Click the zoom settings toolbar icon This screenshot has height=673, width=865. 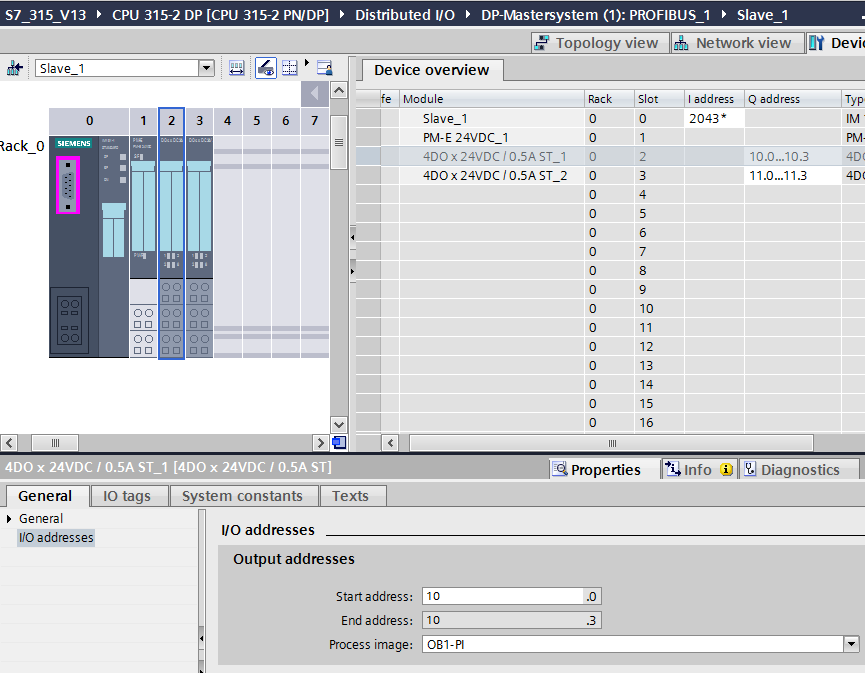[x=325, y=68]
